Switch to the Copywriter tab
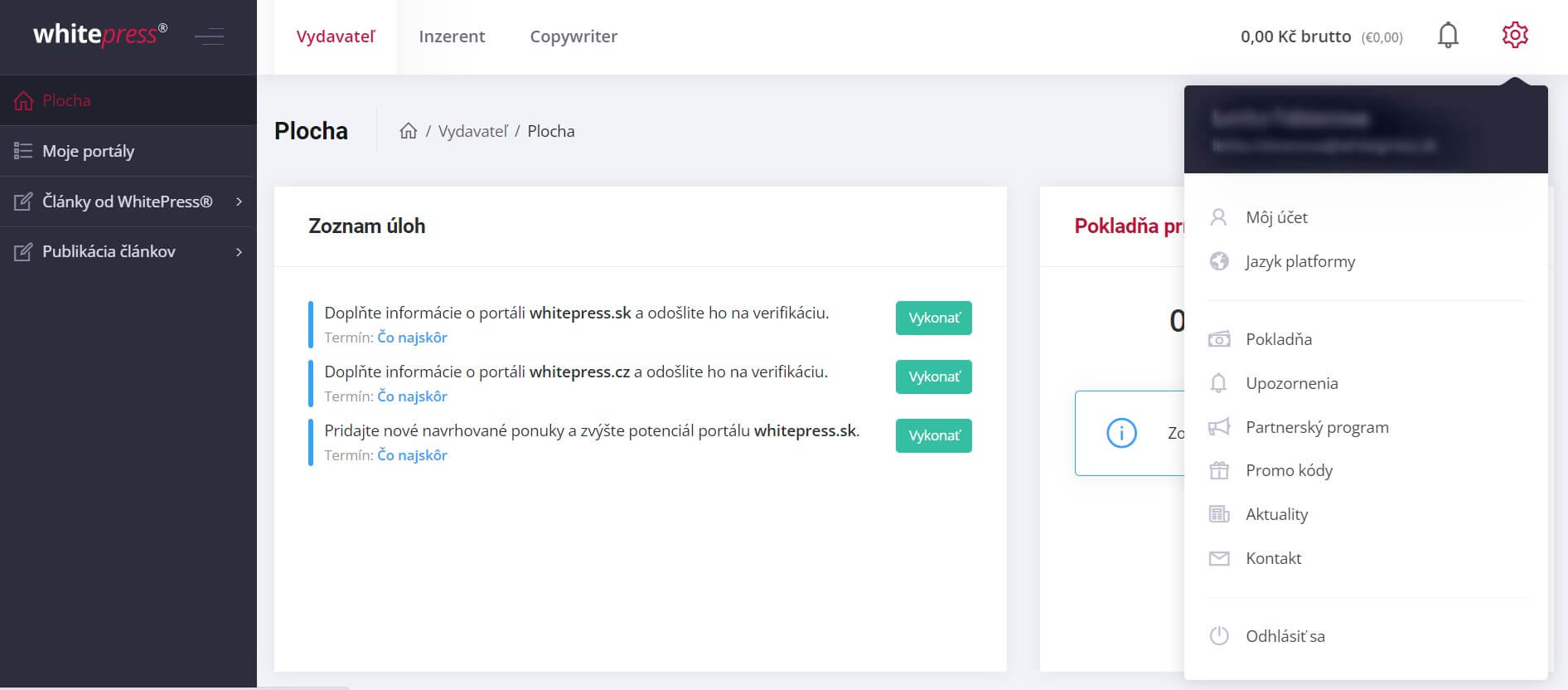 click(x=573, y=36)
